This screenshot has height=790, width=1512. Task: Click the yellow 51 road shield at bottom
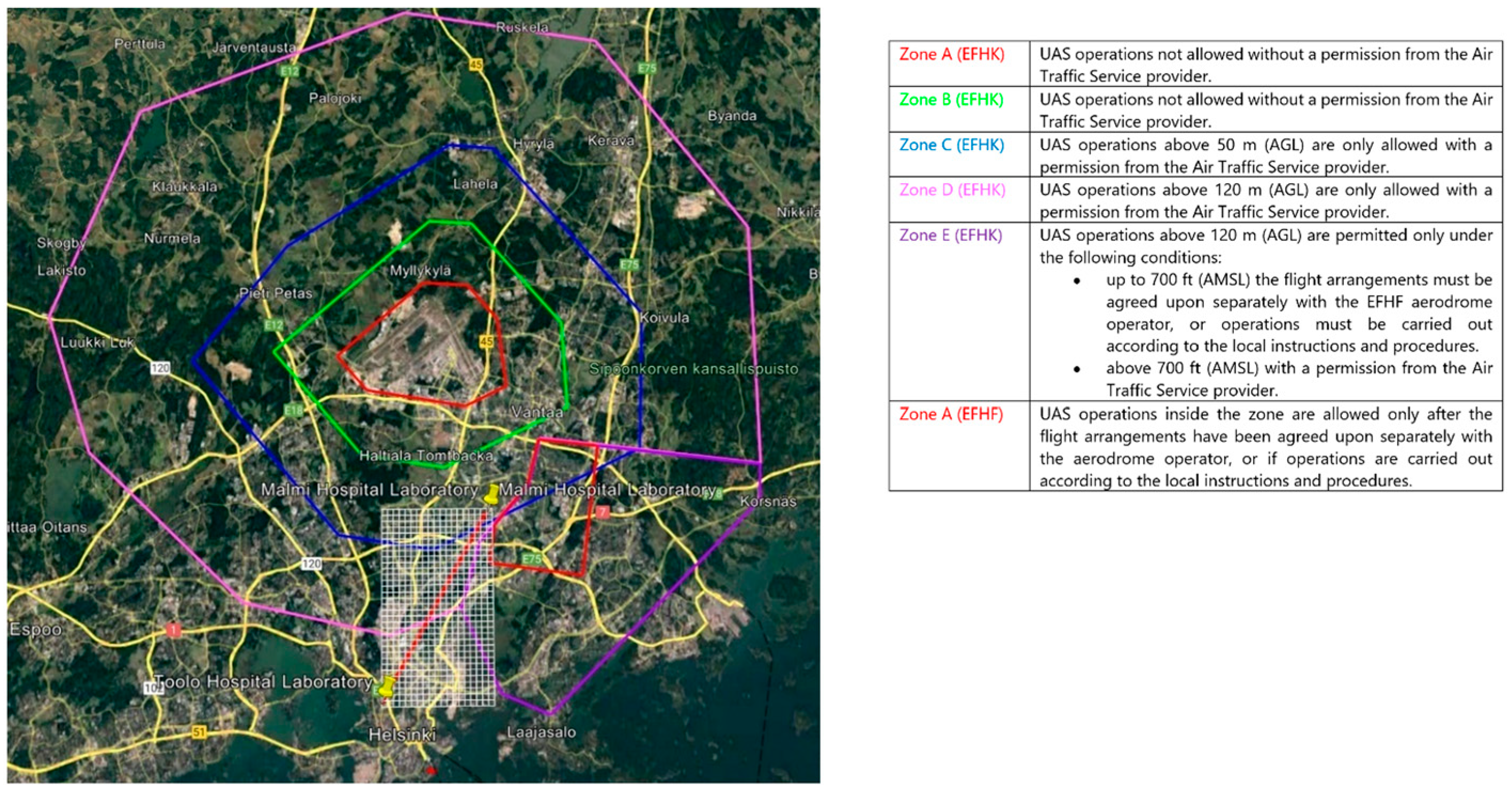[x=200, y=732]
